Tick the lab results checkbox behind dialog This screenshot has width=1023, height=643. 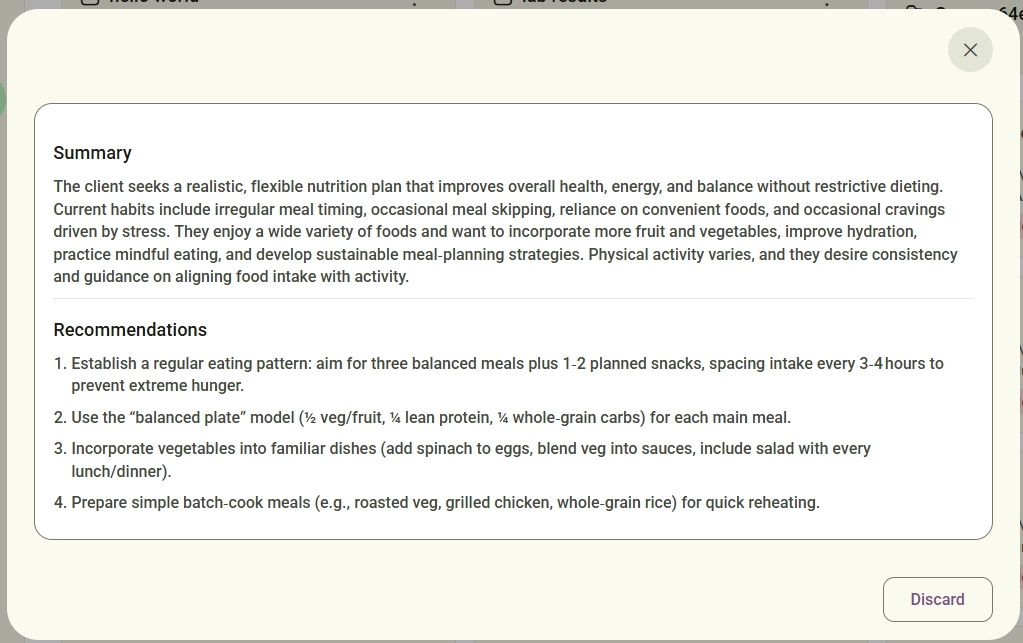coord(502,3)
